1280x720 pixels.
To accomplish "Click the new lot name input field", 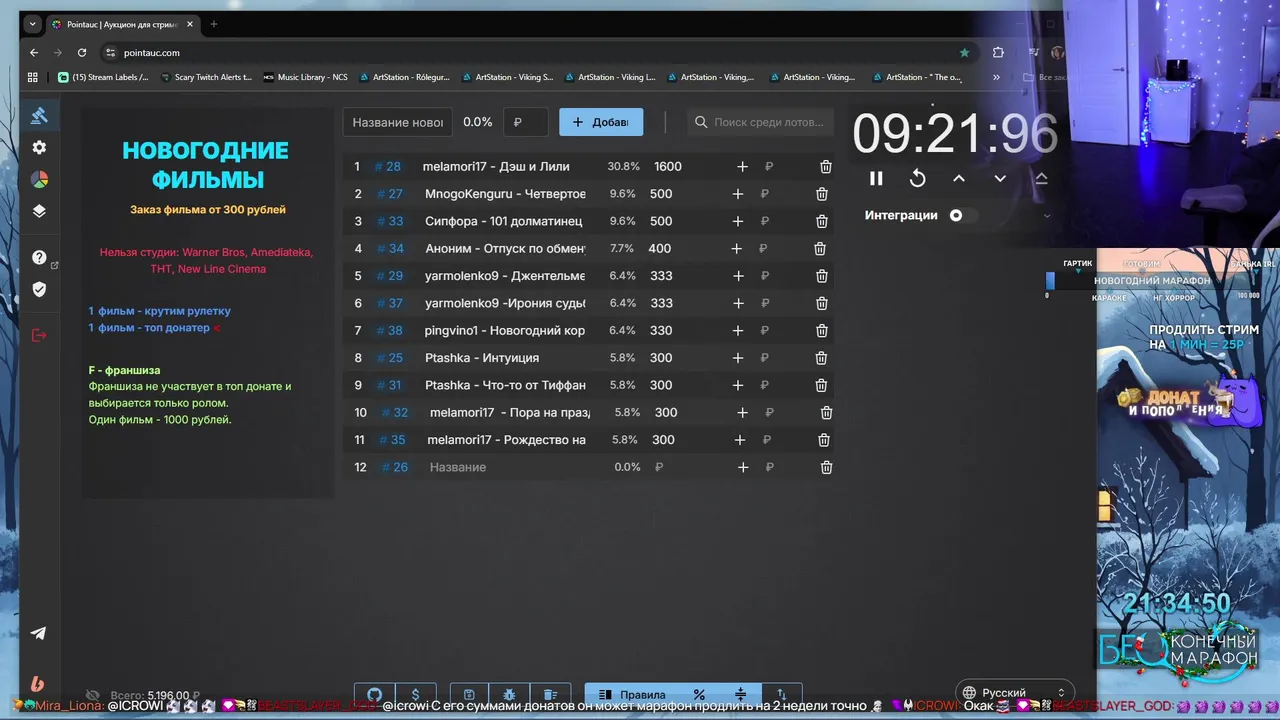I will pos(398,122).
